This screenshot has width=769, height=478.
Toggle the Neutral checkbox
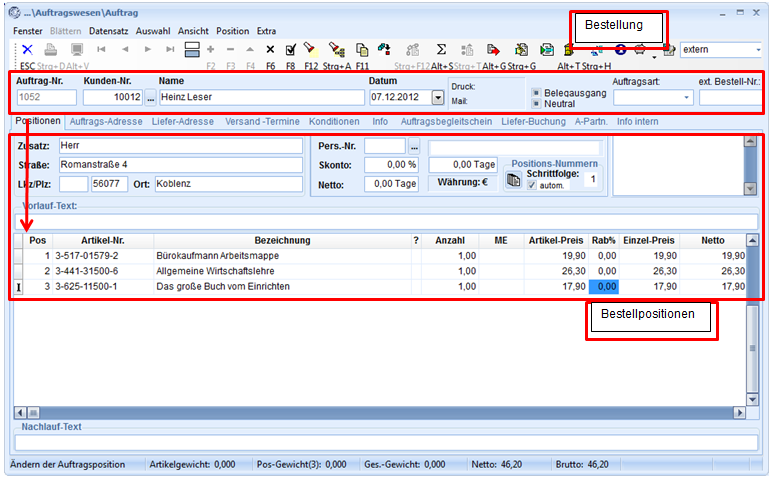(x=537, y=103)
